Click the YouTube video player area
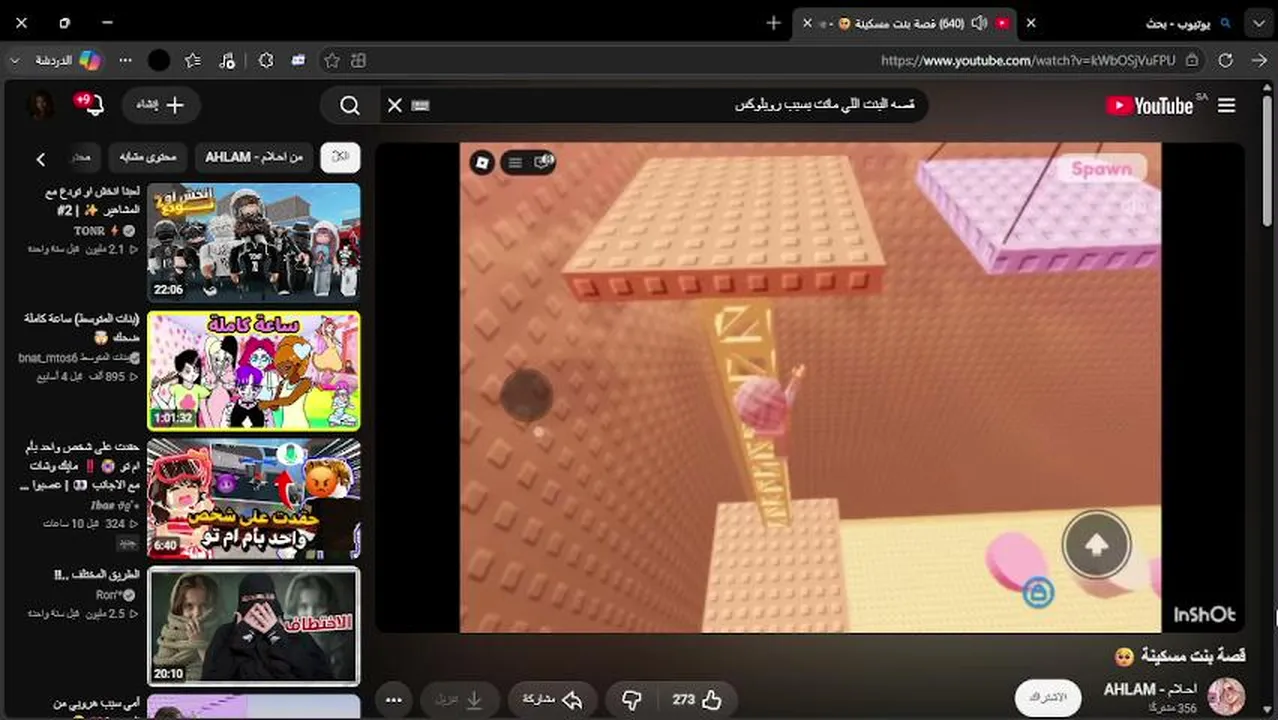1278x720 pixels. (810, 387)
